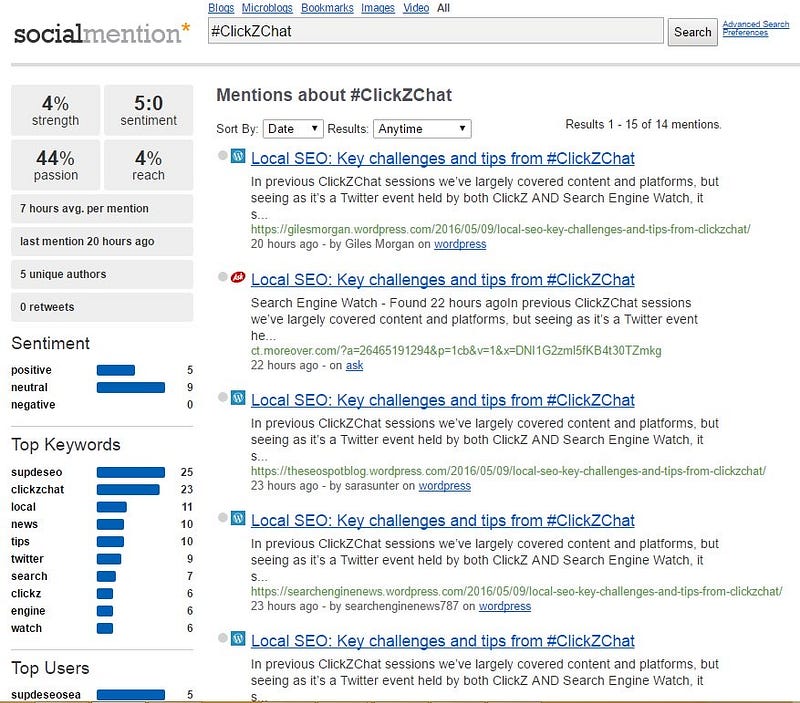Click WordPress icon beside Giles Morgan result
Viewport: 800px width, 703px height.
pyautogui.click(x=238, y=156)
